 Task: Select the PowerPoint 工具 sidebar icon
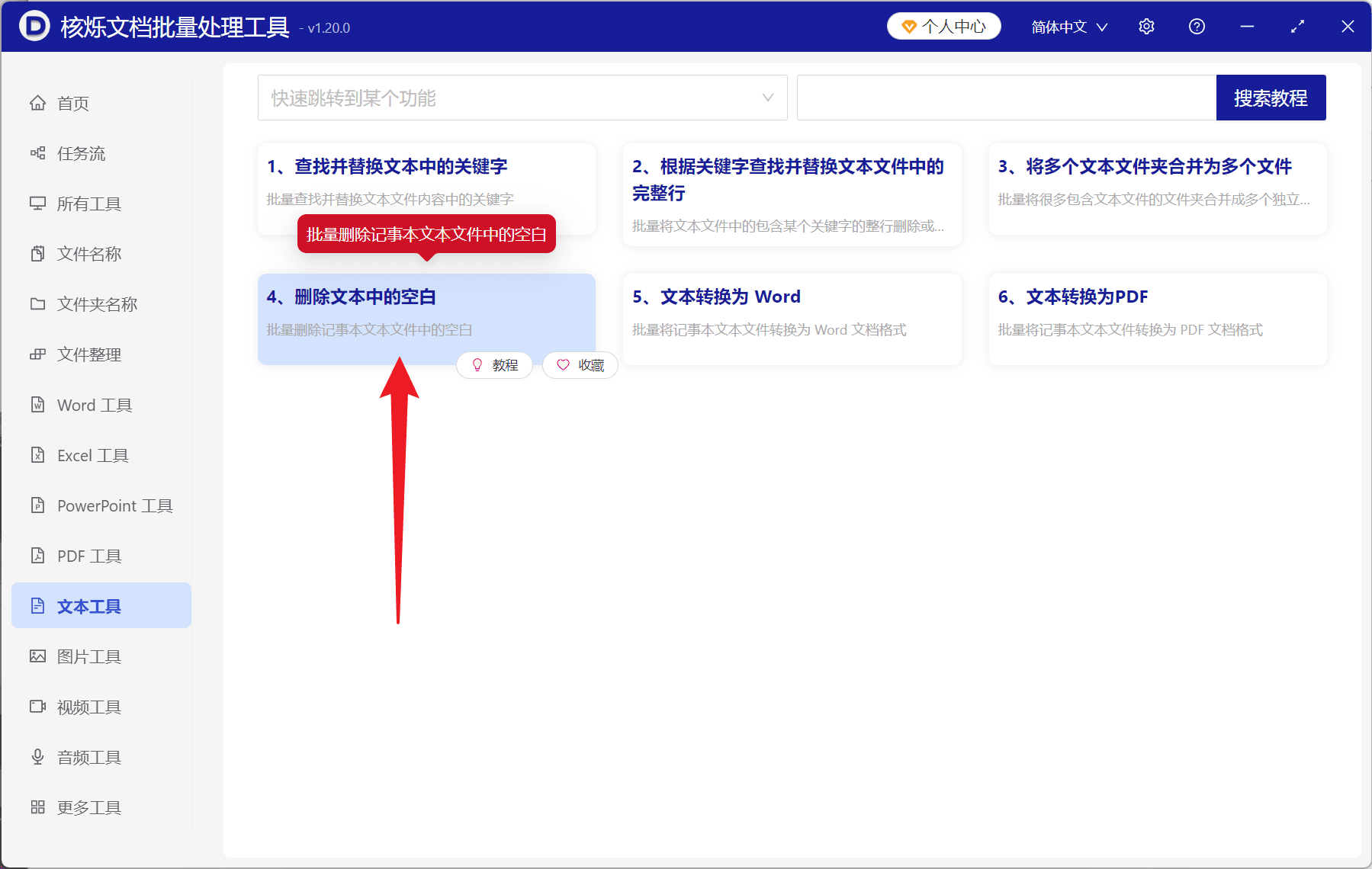click(x=113, y=505)
